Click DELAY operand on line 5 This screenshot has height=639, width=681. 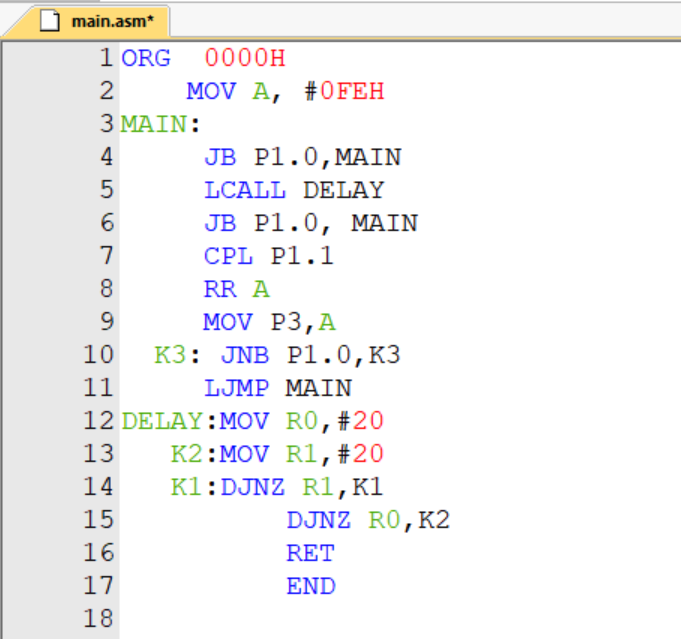[344, 190]
